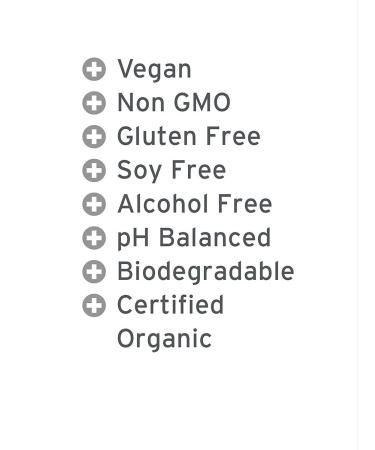The height and width of the screenshot is (450, 375).
Task: Click the plus icon beside Non GMO
Action: tap(94, 103)
